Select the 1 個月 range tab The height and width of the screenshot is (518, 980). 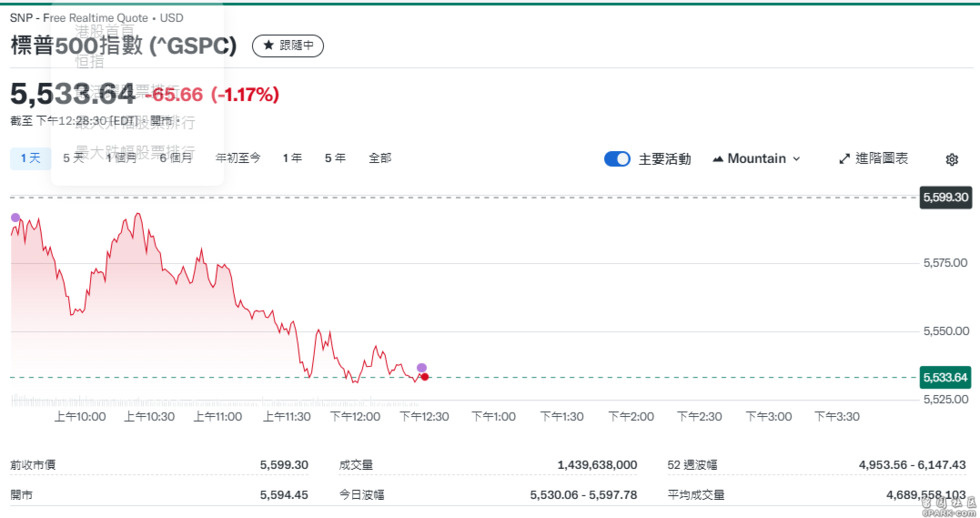pos(121,158)
